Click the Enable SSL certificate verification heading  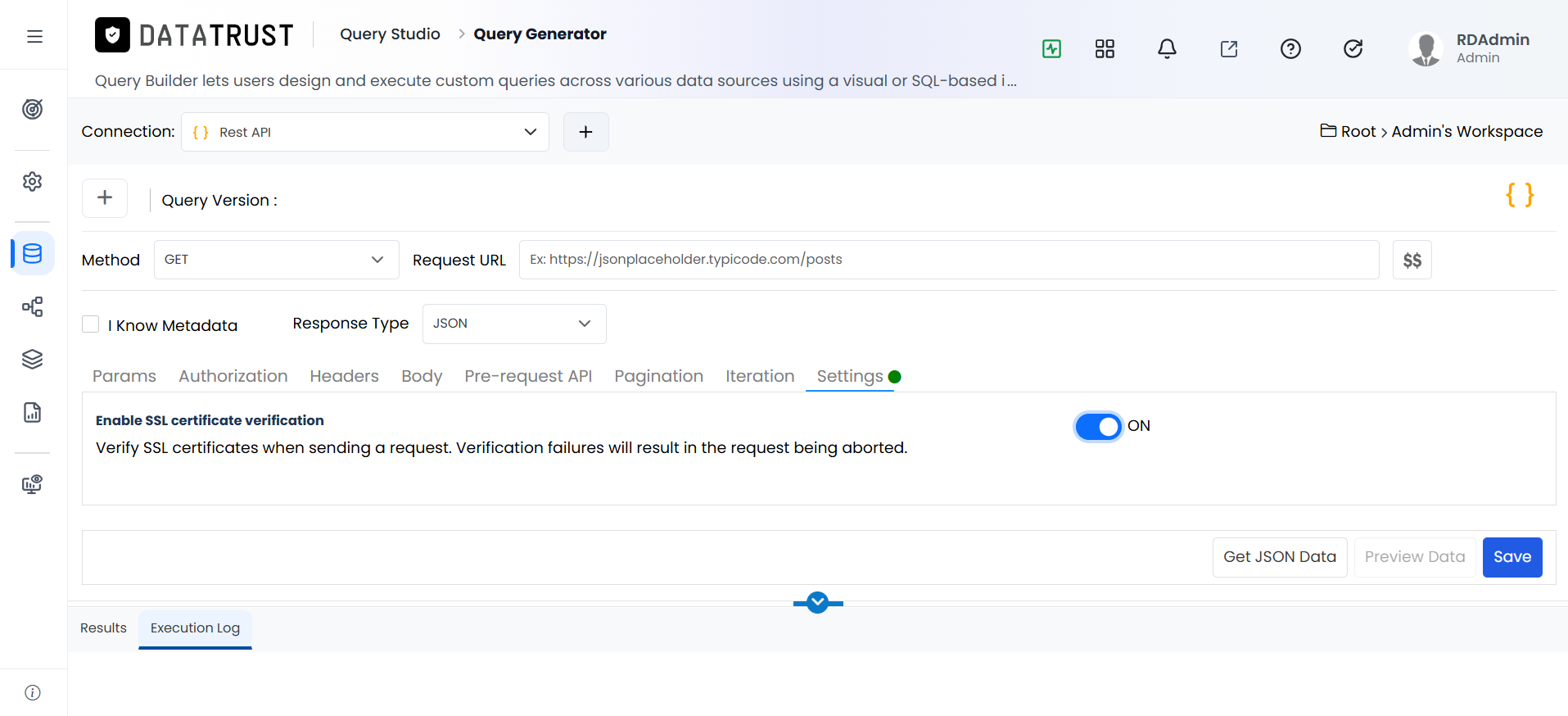tap(210, 420)
